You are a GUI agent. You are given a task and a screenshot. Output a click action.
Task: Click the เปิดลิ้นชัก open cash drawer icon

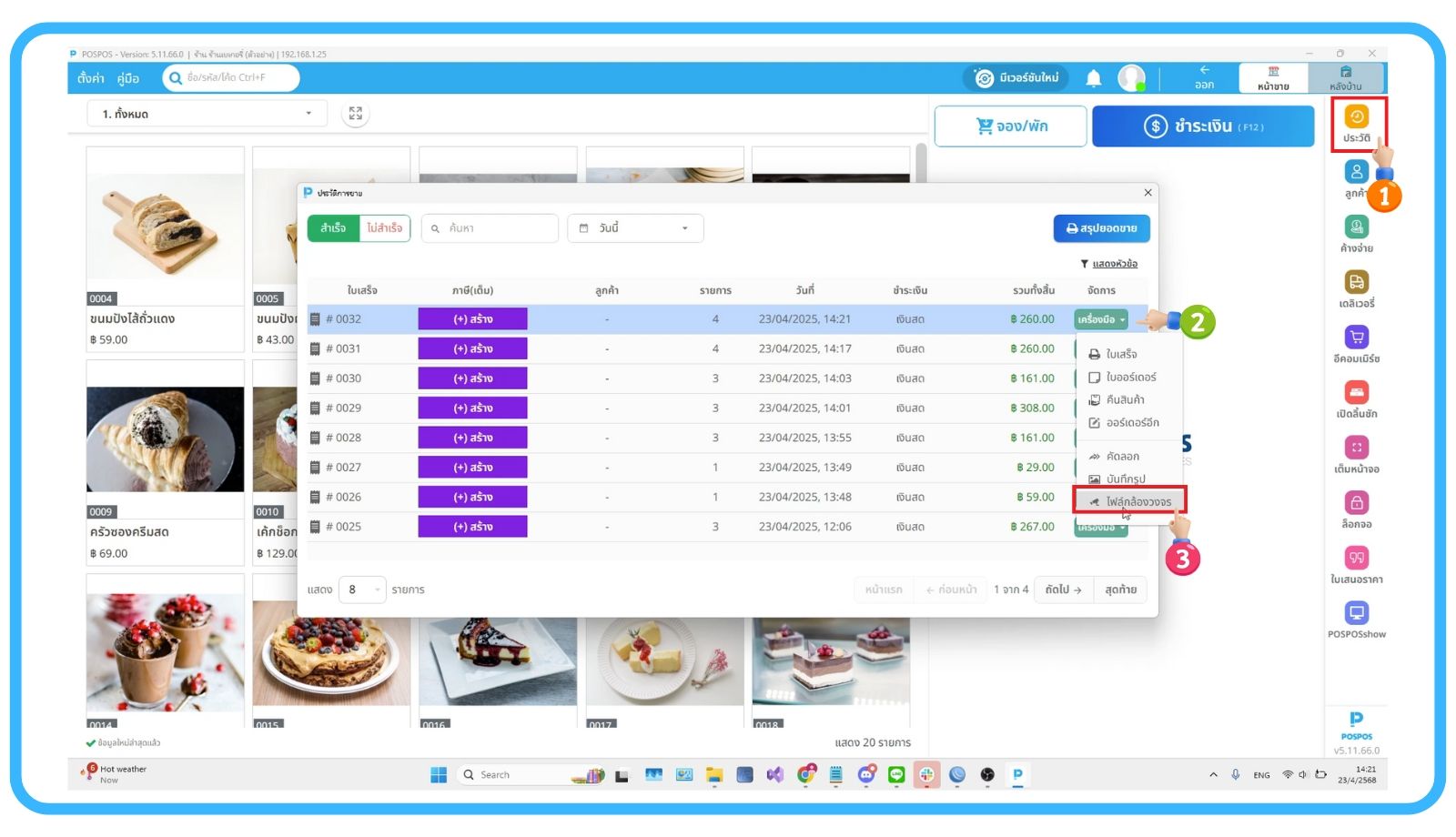(1356, 399)
